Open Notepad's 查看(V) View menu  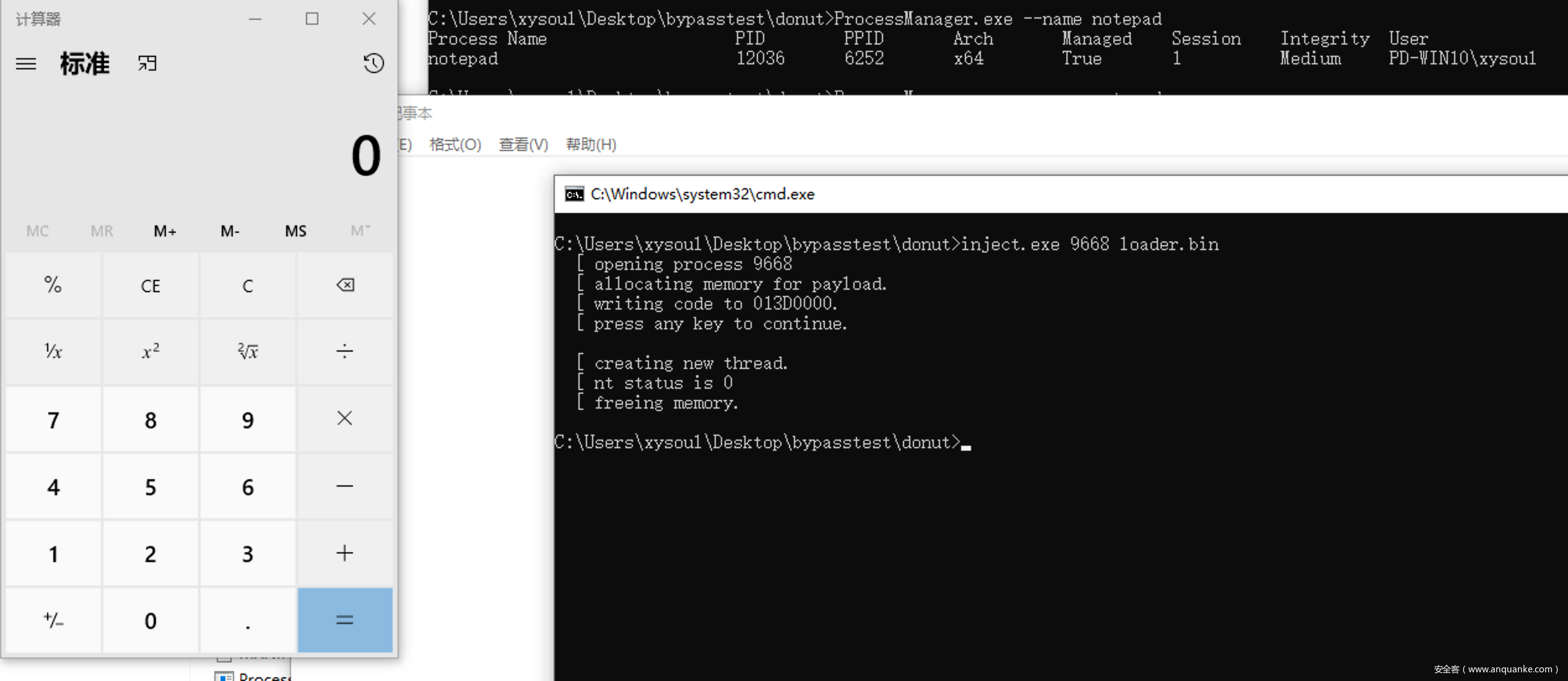523,144
